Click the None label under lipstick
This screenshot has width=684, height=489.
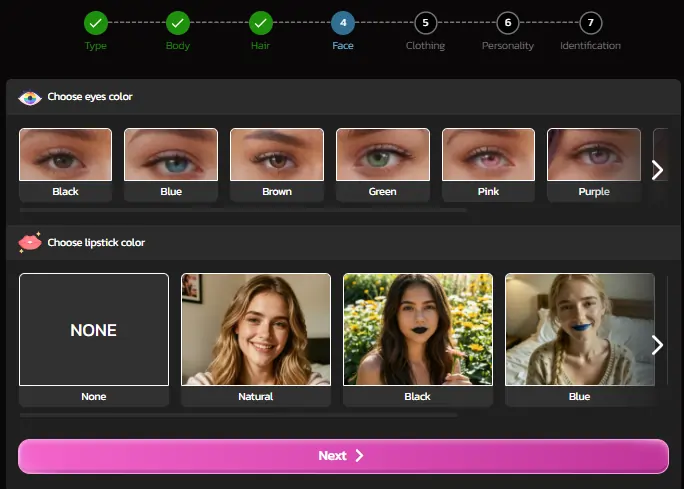pyautogui.click(x=94, y=397)
